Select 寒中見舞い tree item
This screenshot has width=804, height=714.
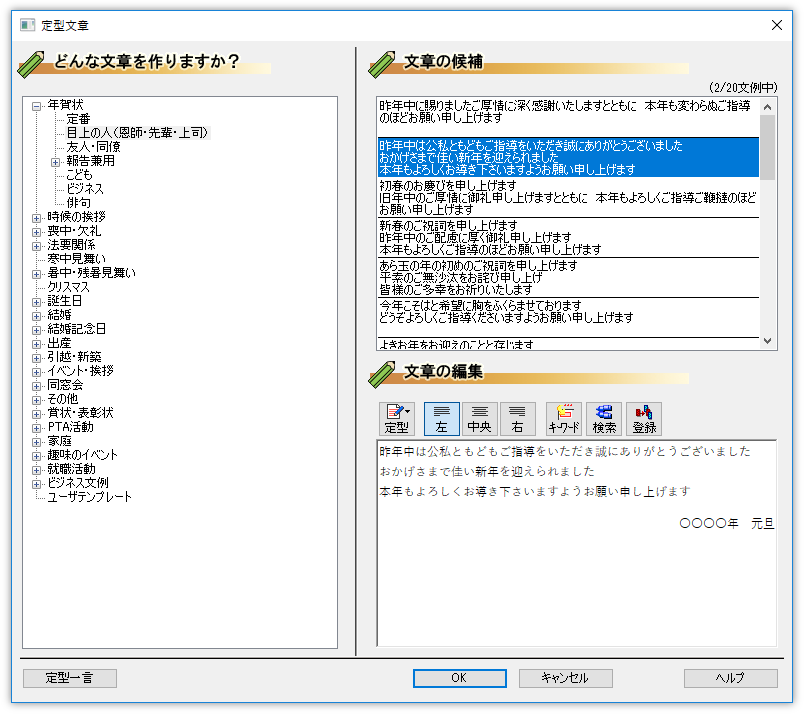(x=76, y=259)
